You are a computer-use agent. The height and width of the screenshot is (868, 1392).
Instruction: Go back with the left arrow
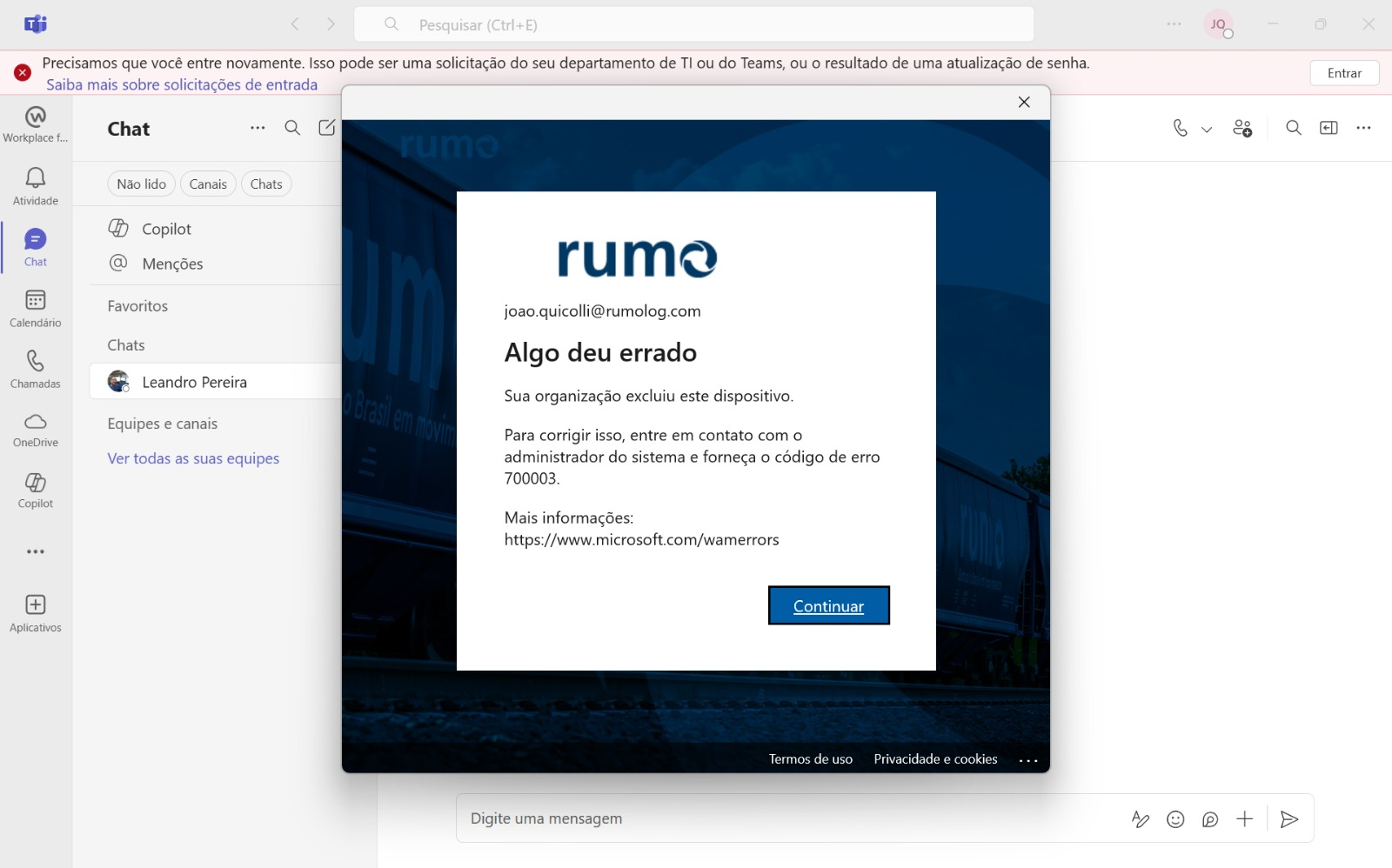(x=295, y=24)
